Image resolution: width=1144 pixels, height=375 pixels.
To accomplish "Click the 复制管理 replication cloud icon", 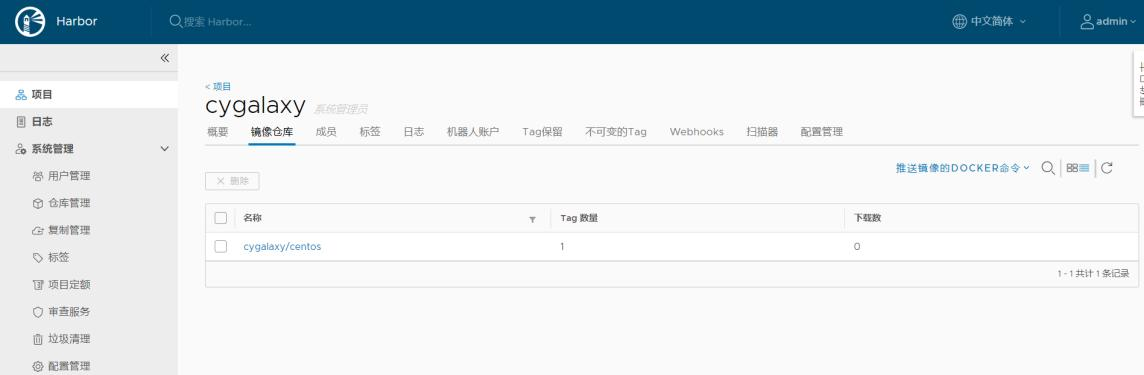I will [x=38, y=231].
